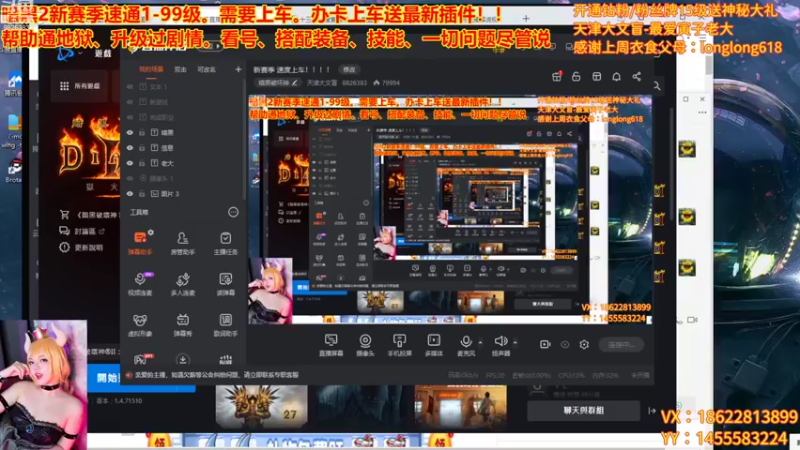Switch to the first scene tab
800x450 pixels.
151,69
